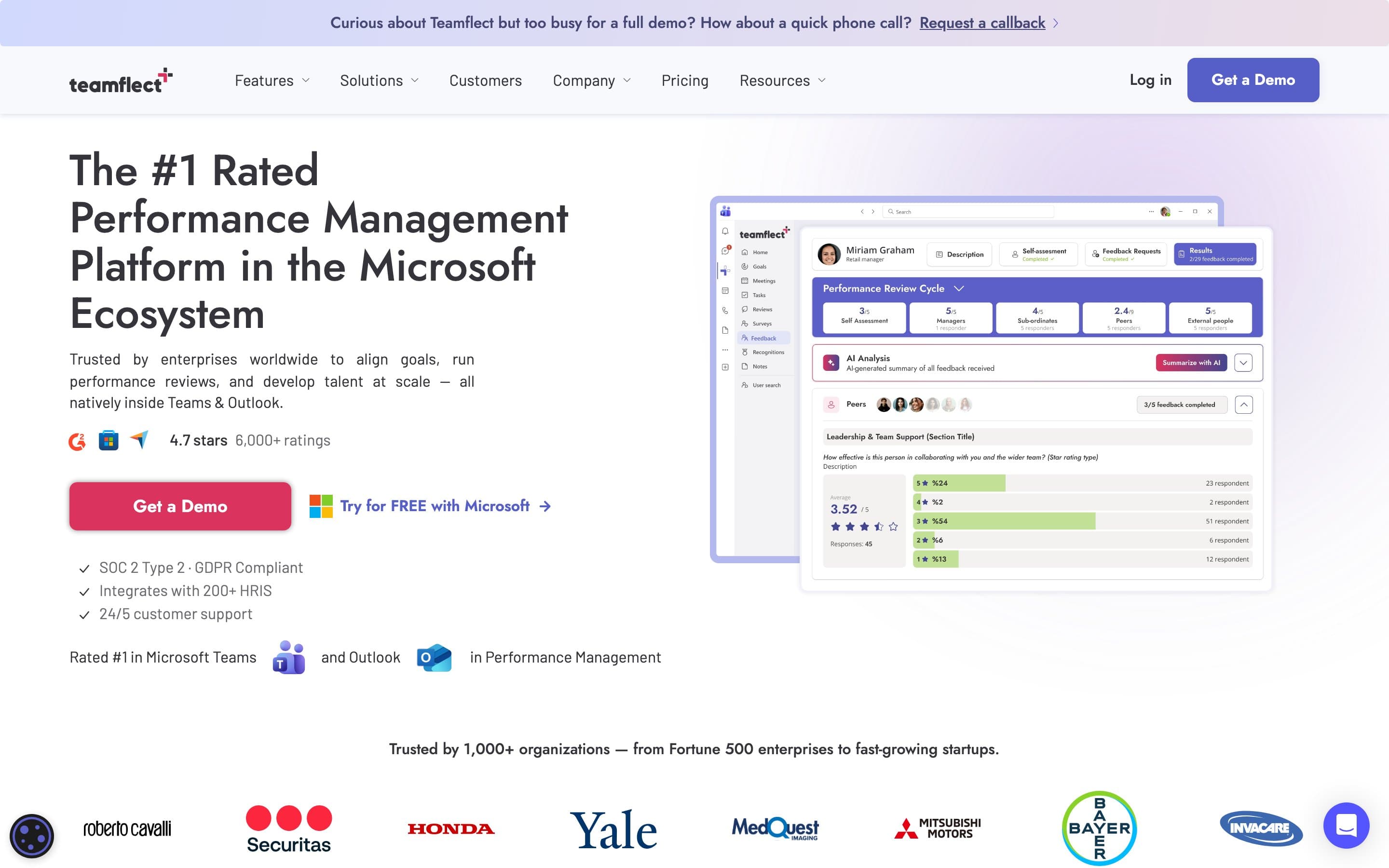Screen dimensions: 1389x868
Task: Click the Invacare logo
Action: [1261, 828]
